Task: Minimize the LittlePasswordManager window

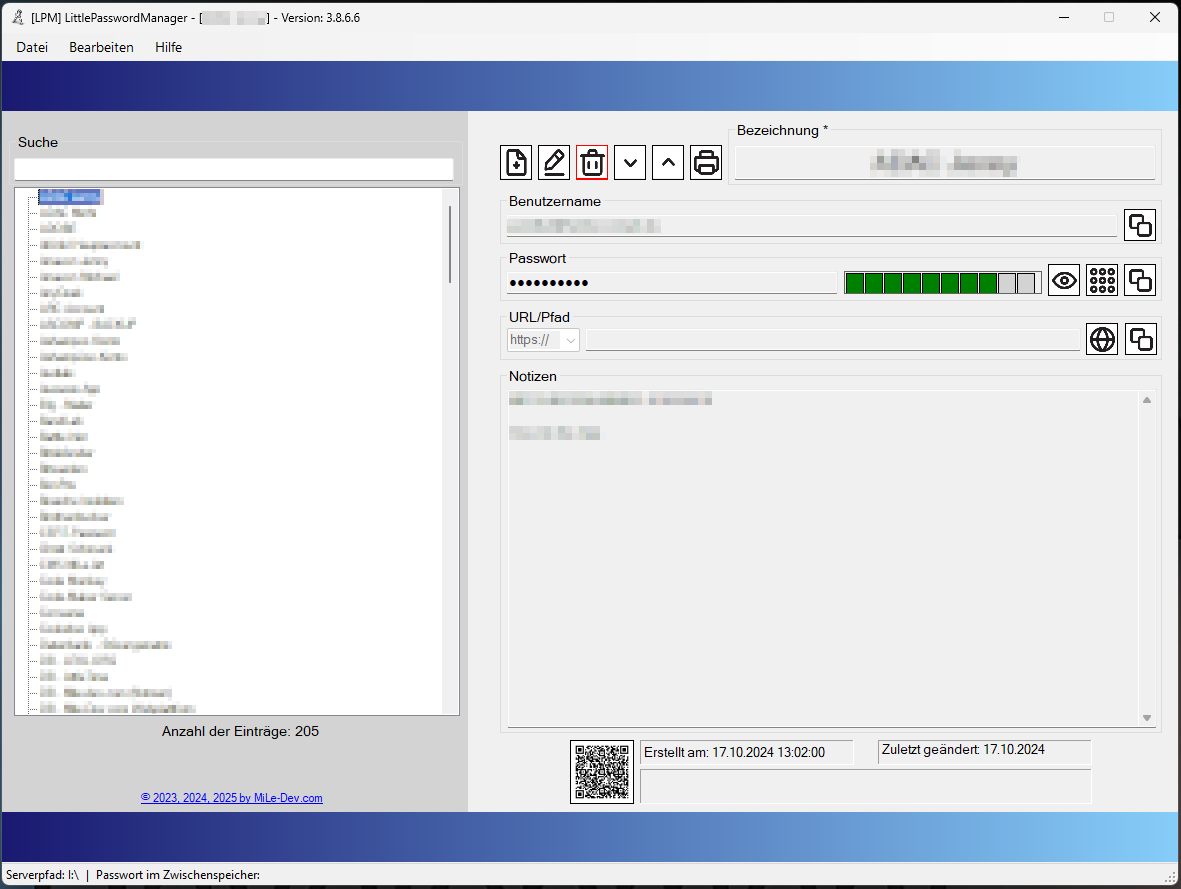Action: tap(1064, 17)
